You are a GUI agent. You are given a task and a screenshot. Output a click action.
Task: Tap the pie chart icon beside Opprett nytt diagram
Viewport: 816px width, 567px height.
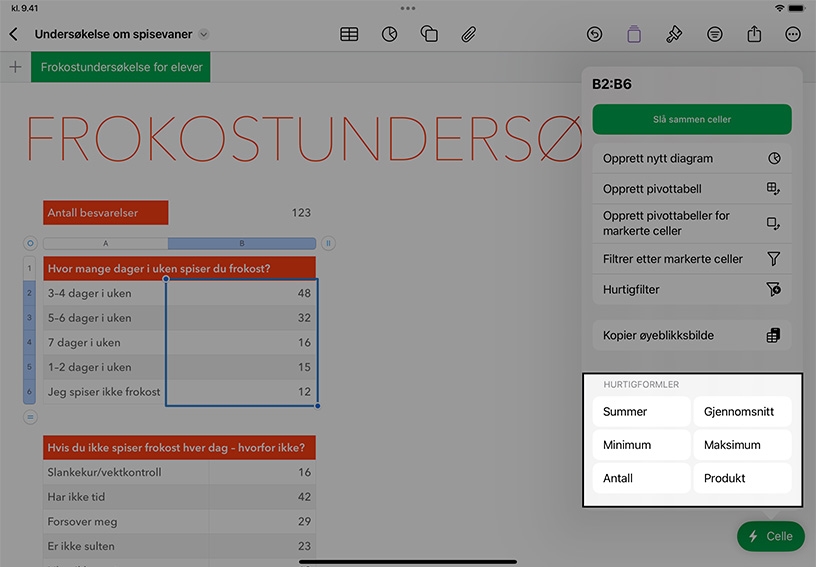(774, 158)
